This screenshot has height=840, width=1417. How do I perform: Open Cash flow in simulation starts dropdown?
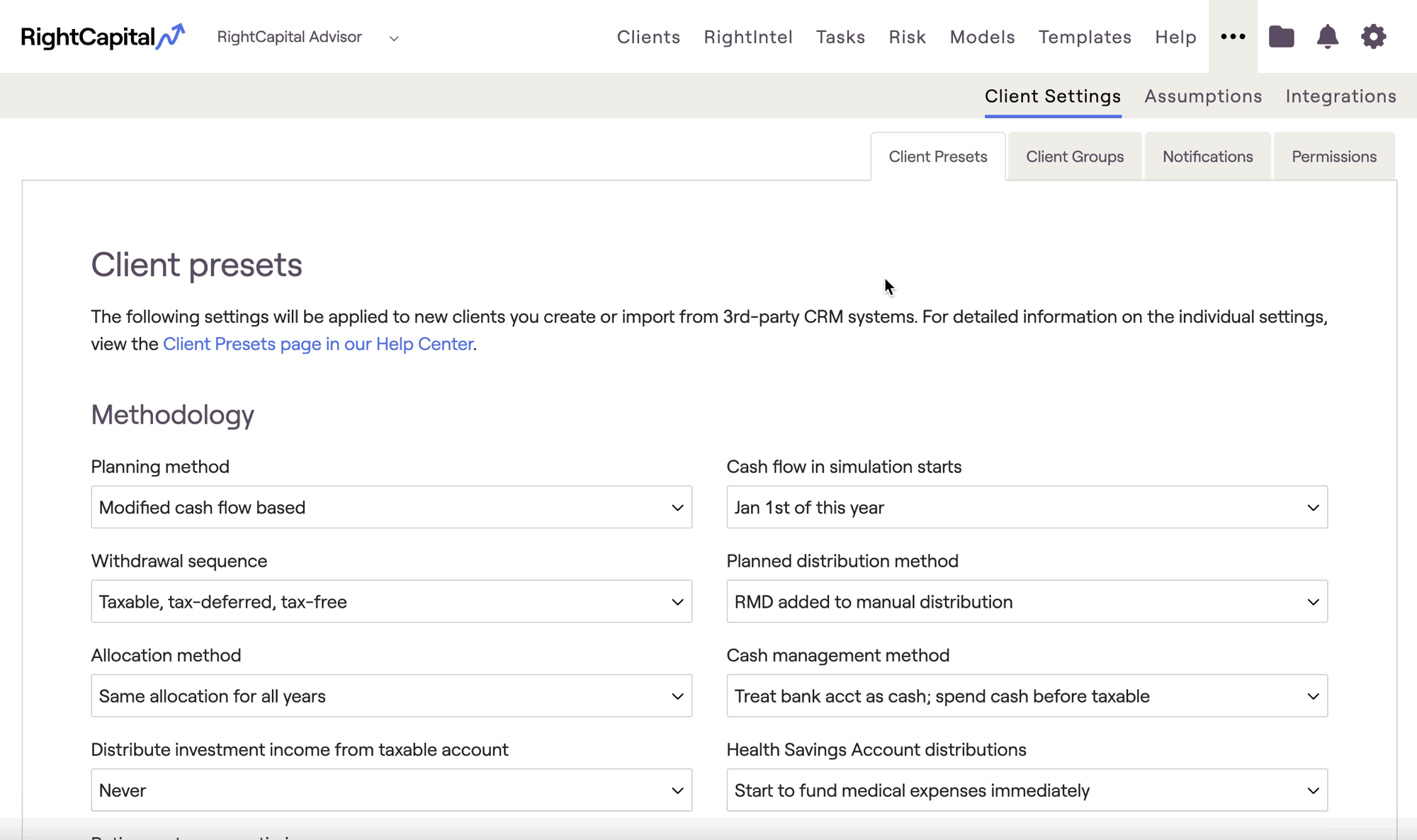pyautogui.click(x=1027, y=507)
